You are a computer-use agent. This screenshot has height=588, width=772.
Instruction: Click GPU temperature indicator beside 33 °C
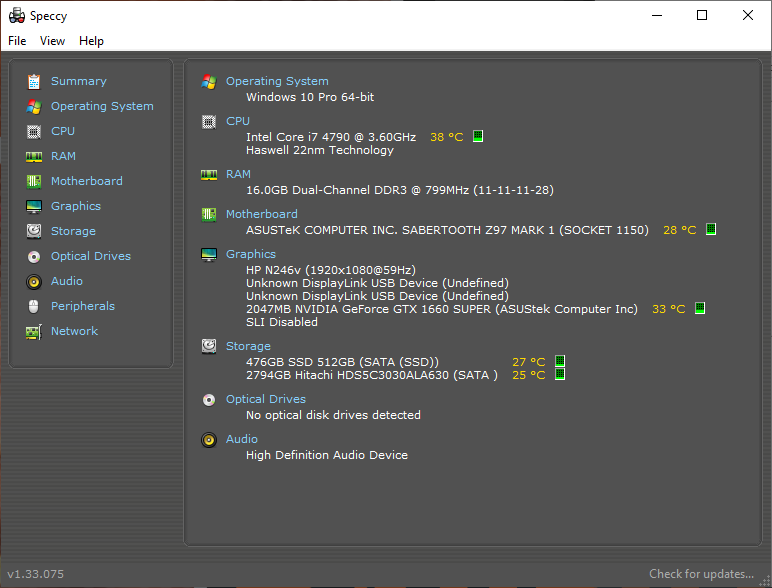pos(700,308)
